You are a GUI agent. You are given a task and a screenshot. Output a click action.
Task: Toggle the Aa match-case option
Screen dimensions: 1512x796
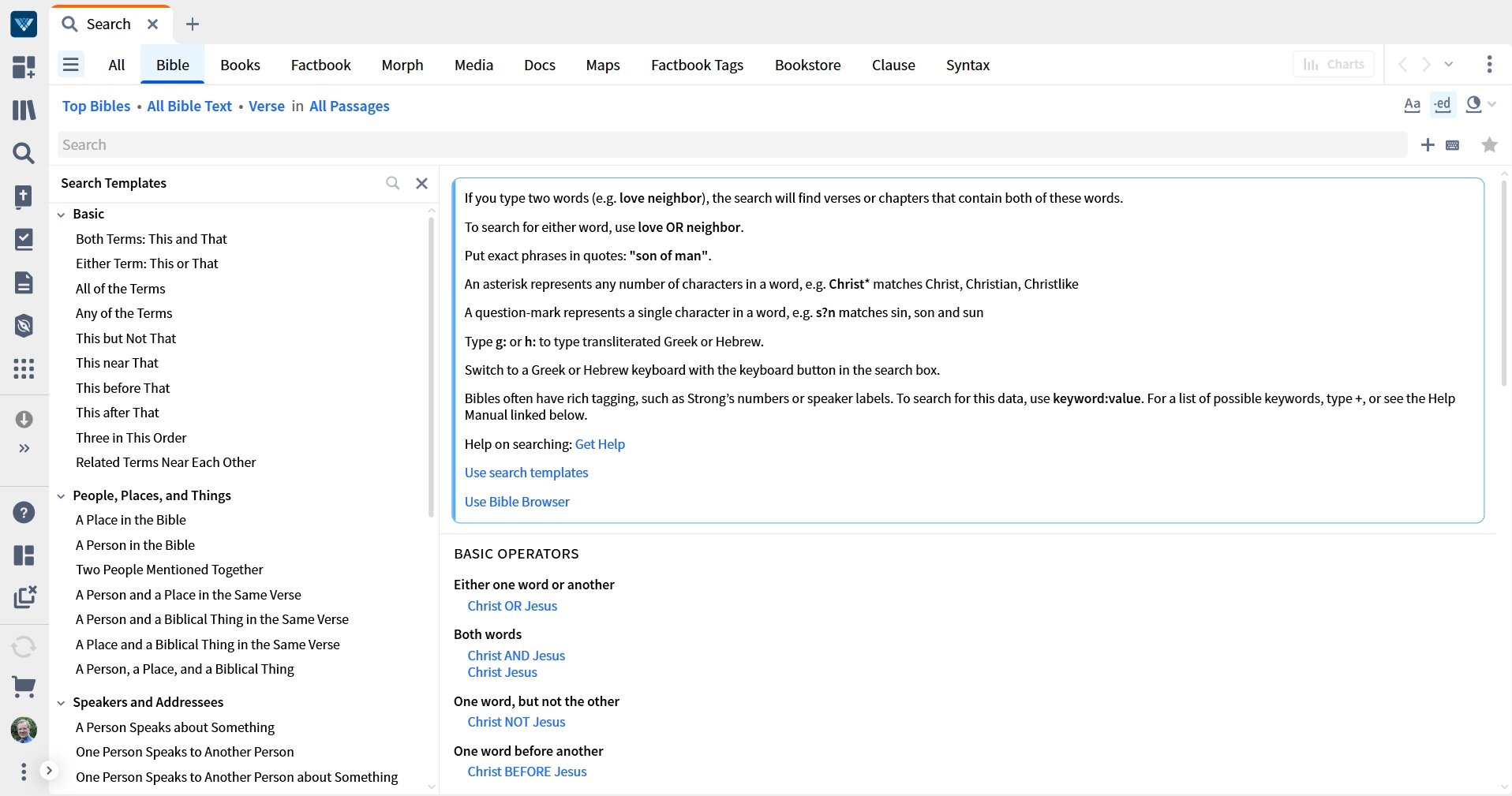(x=1412, y=104)
